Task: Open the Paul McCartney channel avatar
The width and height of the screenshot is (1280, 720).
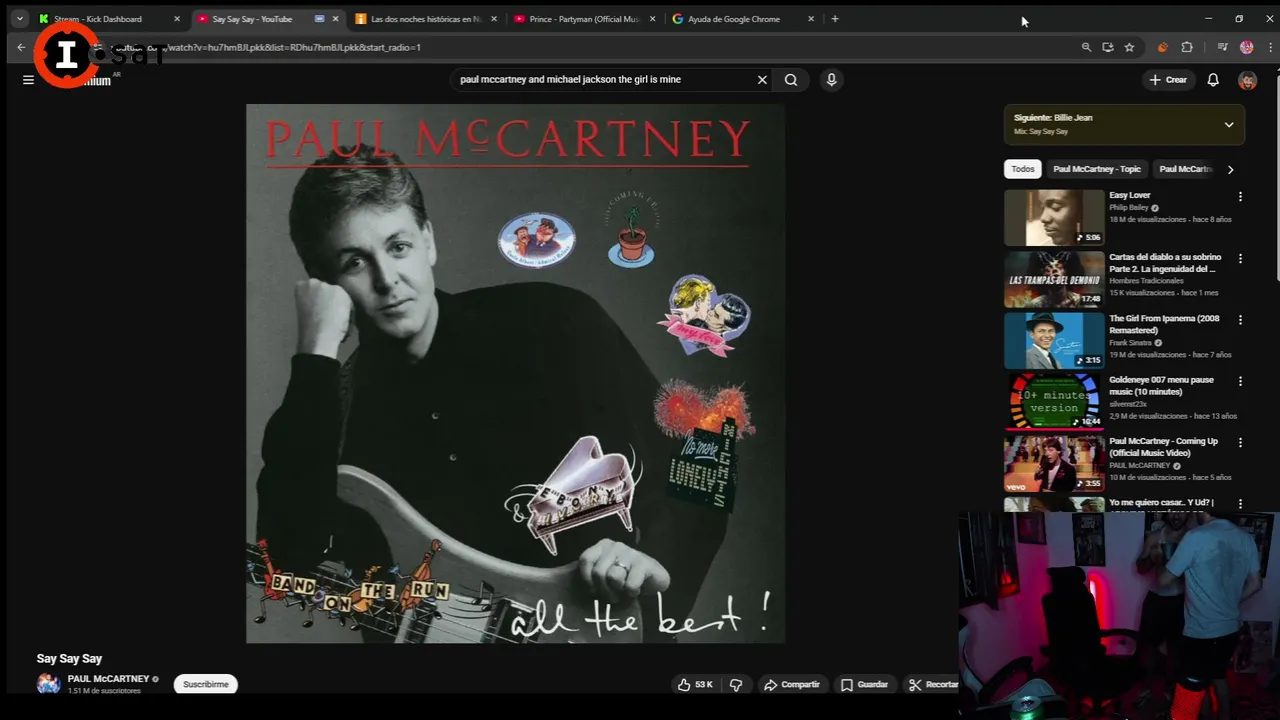Action: pyautogui.click(x=48, y=684)
